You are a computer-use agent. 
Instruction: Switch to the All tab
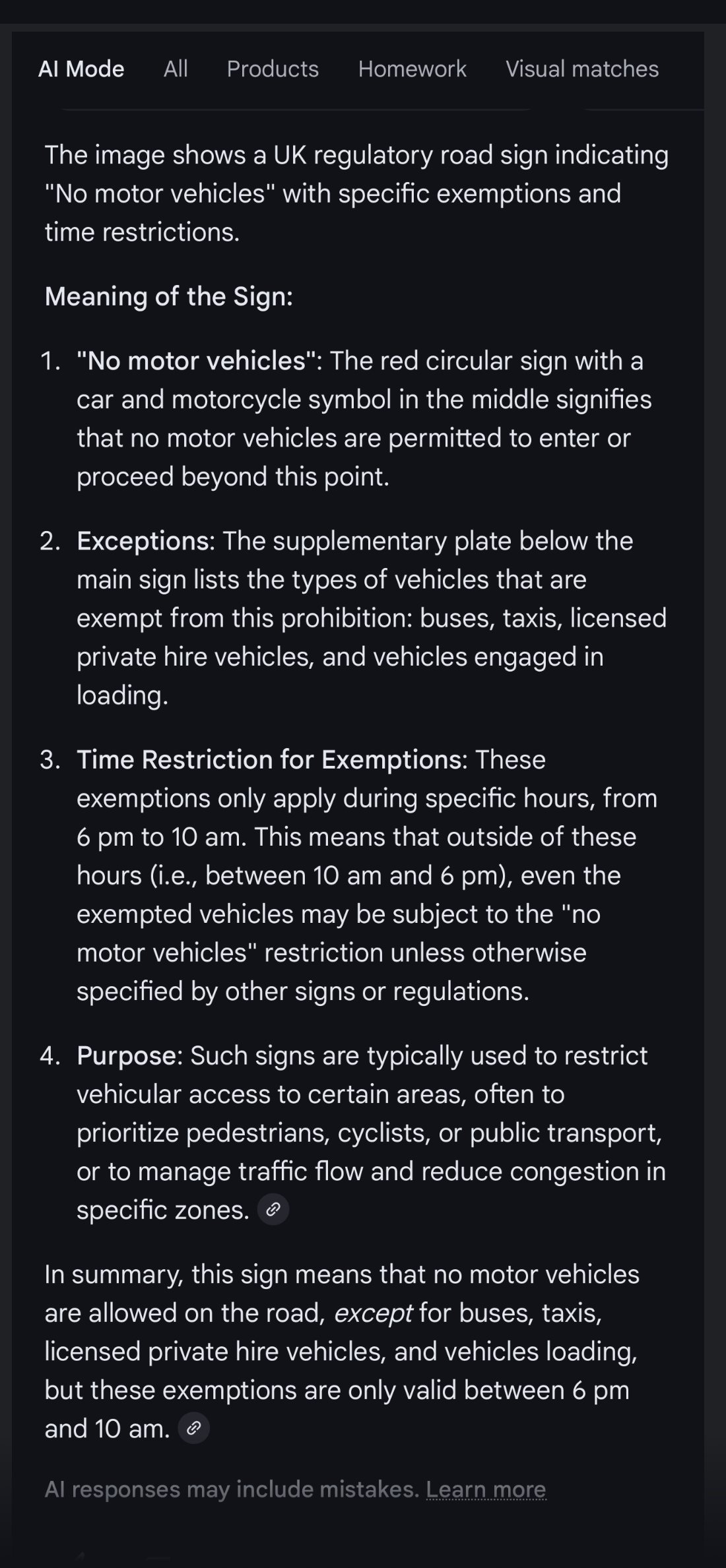(x=176, y=69)
